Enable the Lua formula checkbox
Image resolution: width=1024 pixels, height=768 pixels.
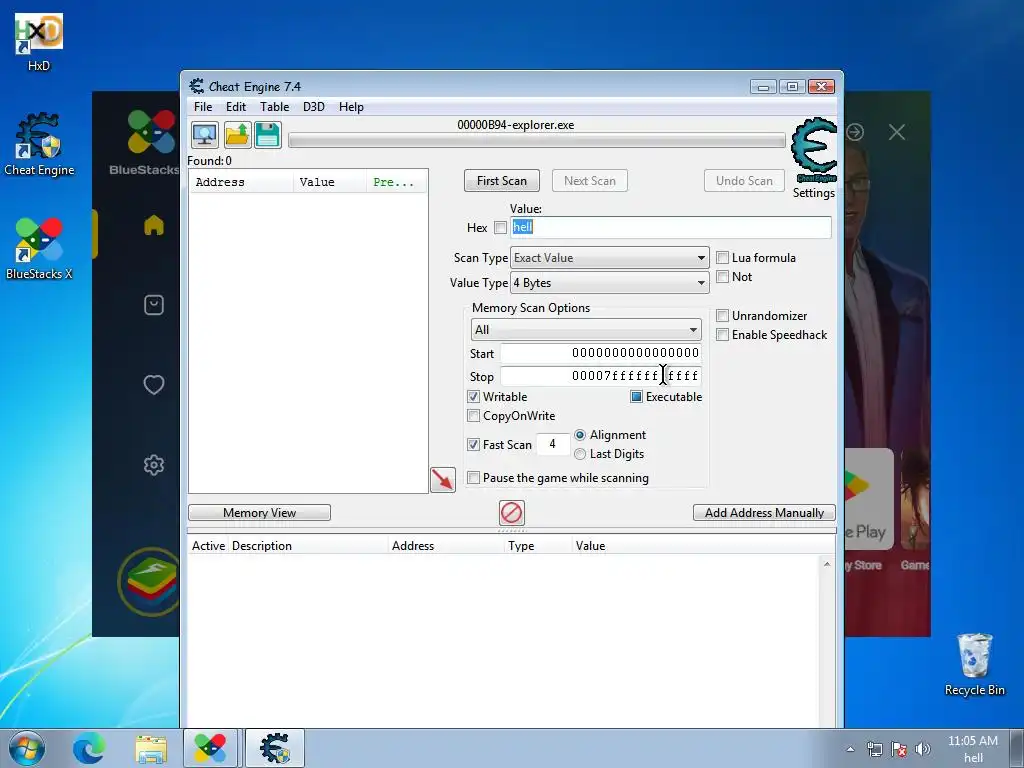(722, 257)
